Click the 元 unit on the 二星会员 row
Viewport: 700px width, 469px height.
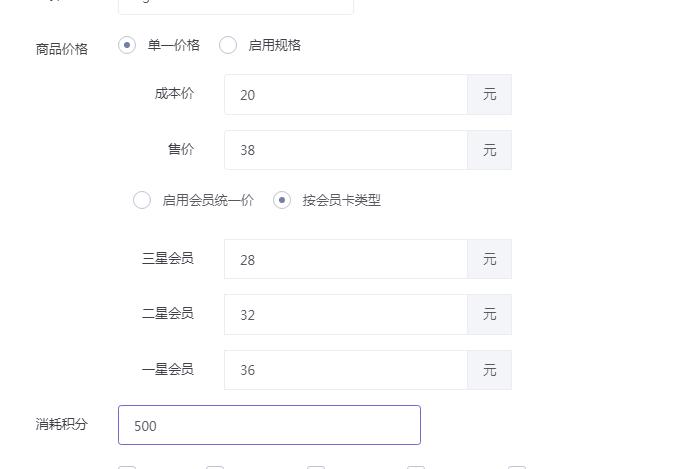(x=489, y=315)
